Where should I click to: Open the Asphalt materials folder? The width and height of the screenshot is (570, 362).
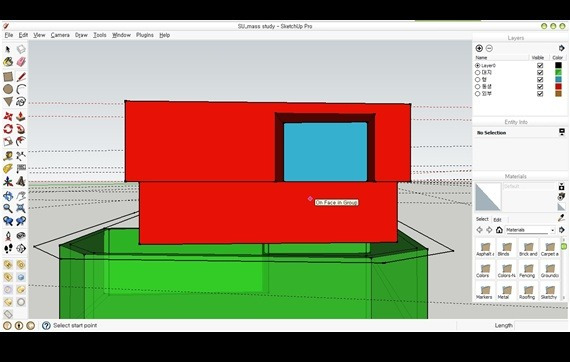tap(485, 249)
